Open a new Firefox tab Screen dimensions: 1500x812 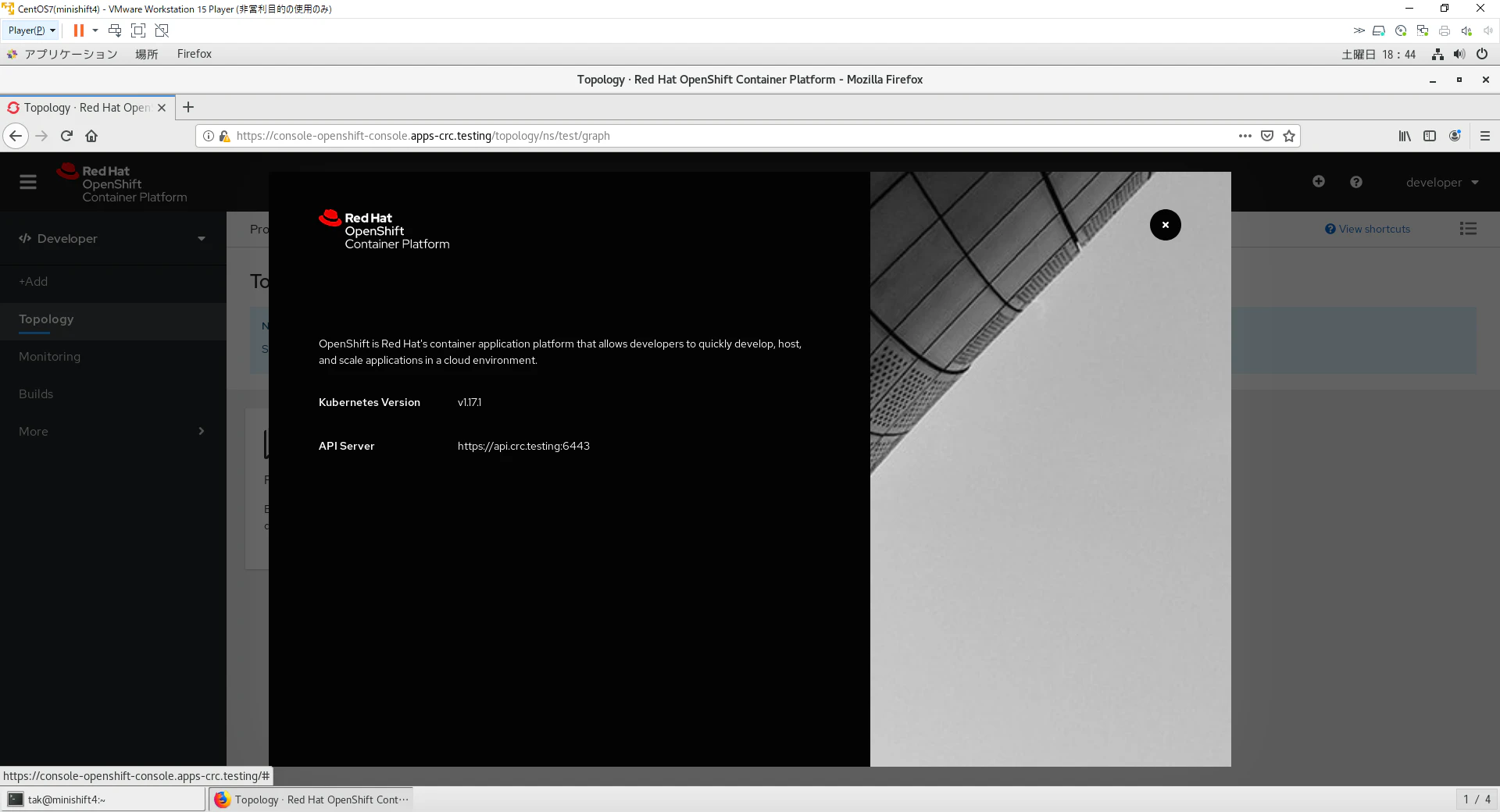coord(188,108)
